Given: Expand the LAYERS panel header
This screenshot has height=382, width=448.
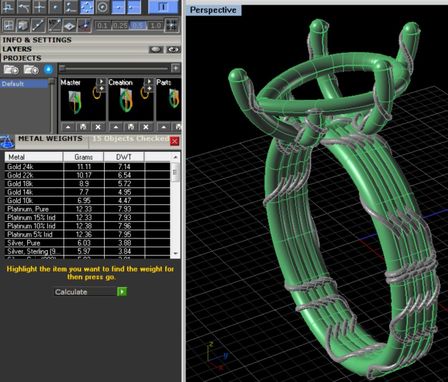Looking at the screenshot, I should click(x=17, y=49).
